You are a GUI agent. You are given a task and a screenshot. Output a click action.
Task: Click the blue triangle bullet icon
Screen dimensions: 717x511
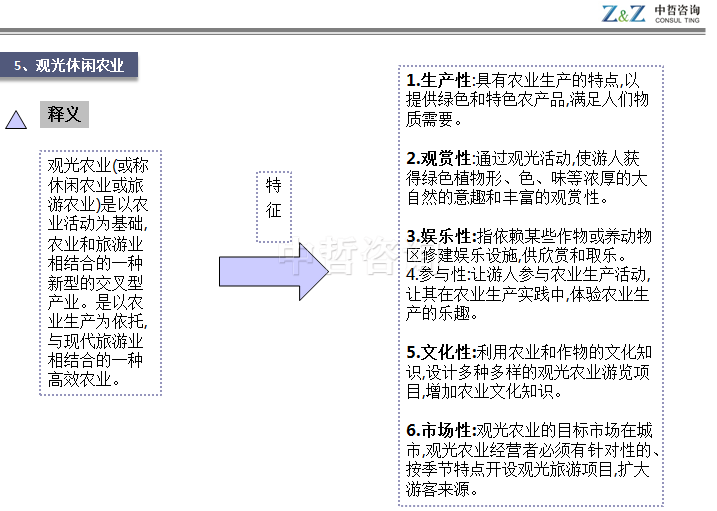[16, 120]
